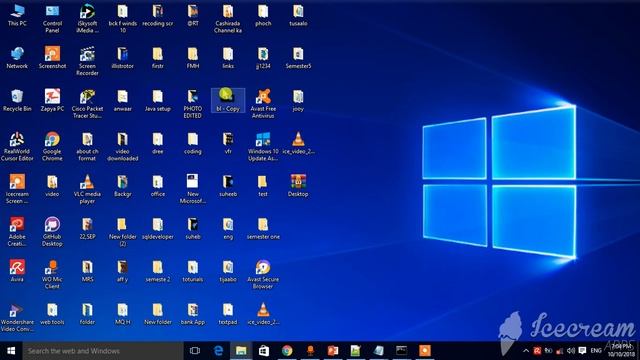
Task: Select the New Microsoft document icon
Action: pos(193,189)
